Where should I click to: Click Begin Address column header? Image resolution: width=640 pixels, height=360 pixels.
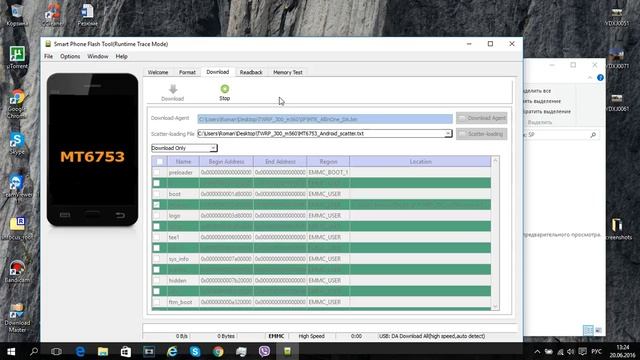click(x=227, y=162)
